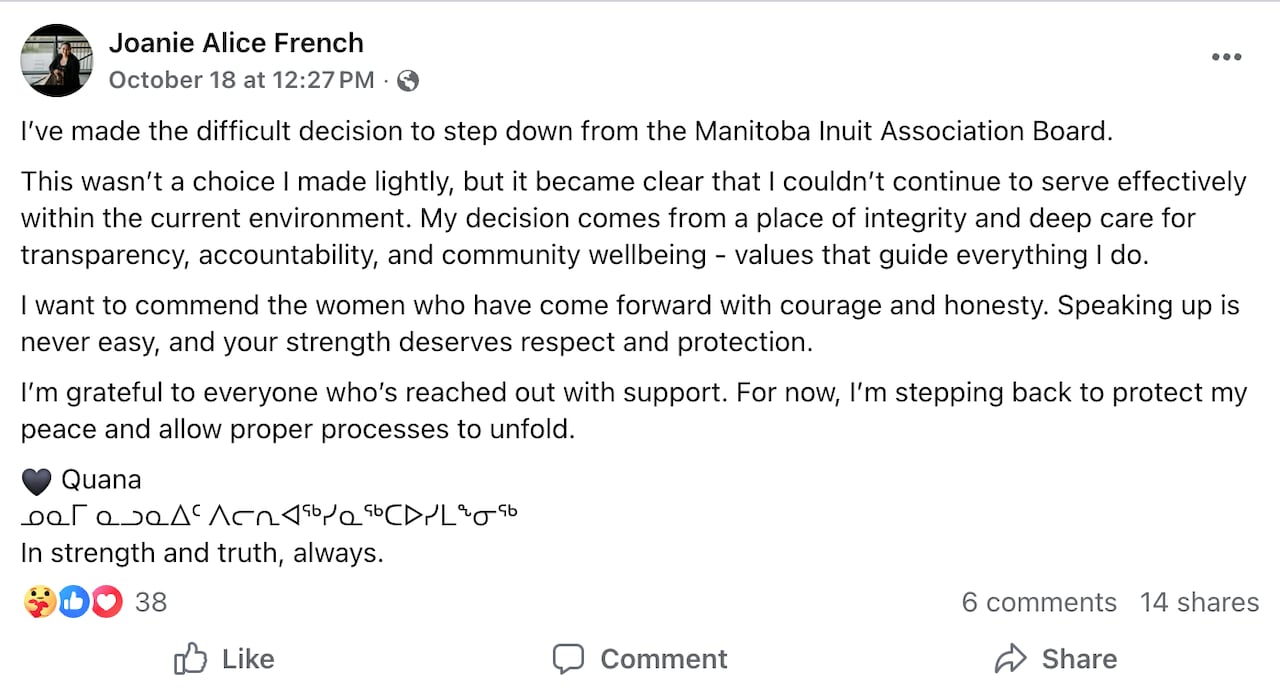Click the red heart Love reaction icon
The image size is (1280, 695).
click(x=105, y=602)
